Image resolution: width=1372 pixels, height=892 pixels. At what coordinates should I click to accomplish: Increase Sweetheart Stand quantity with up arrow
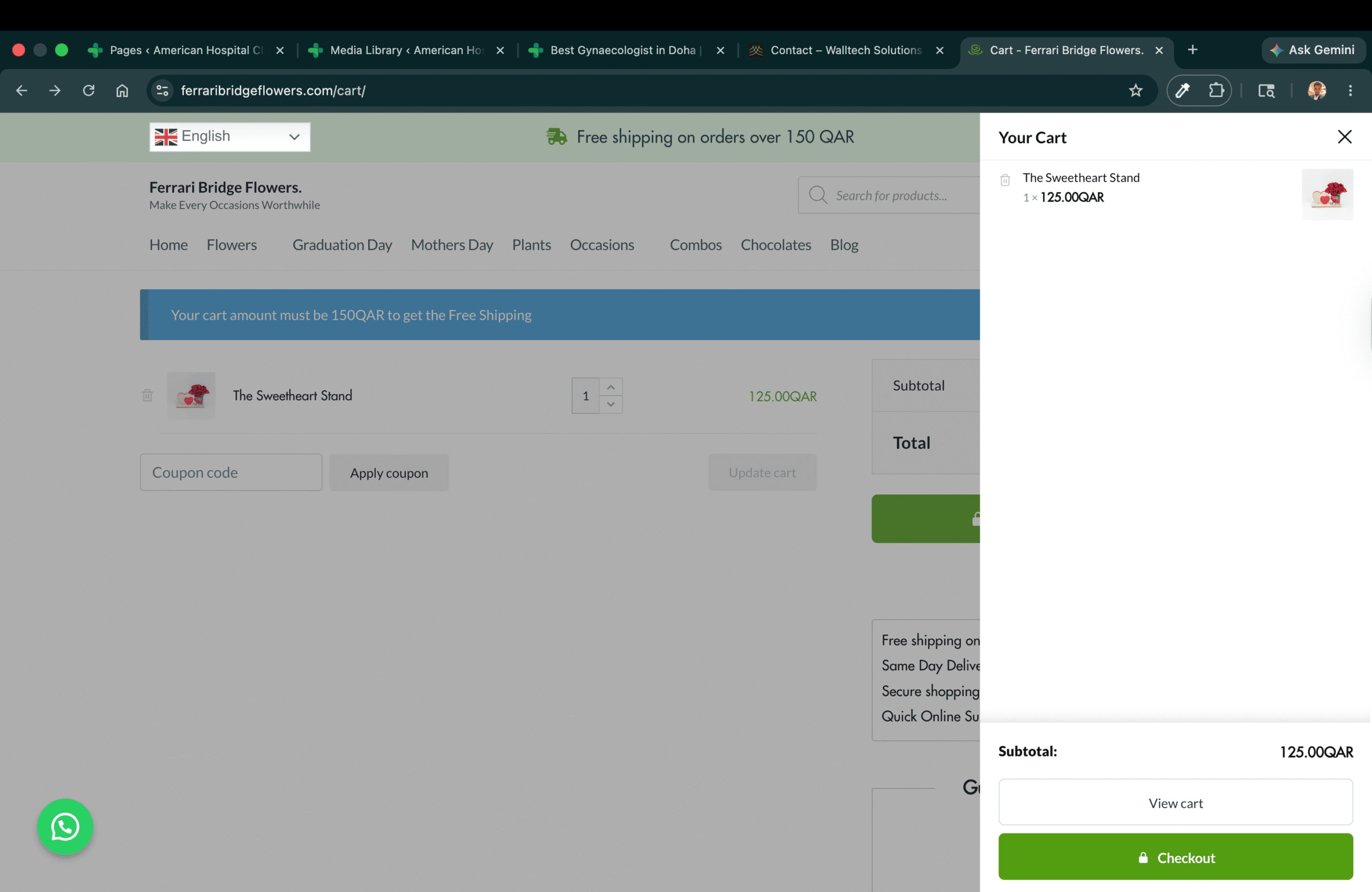coord(611,387)
